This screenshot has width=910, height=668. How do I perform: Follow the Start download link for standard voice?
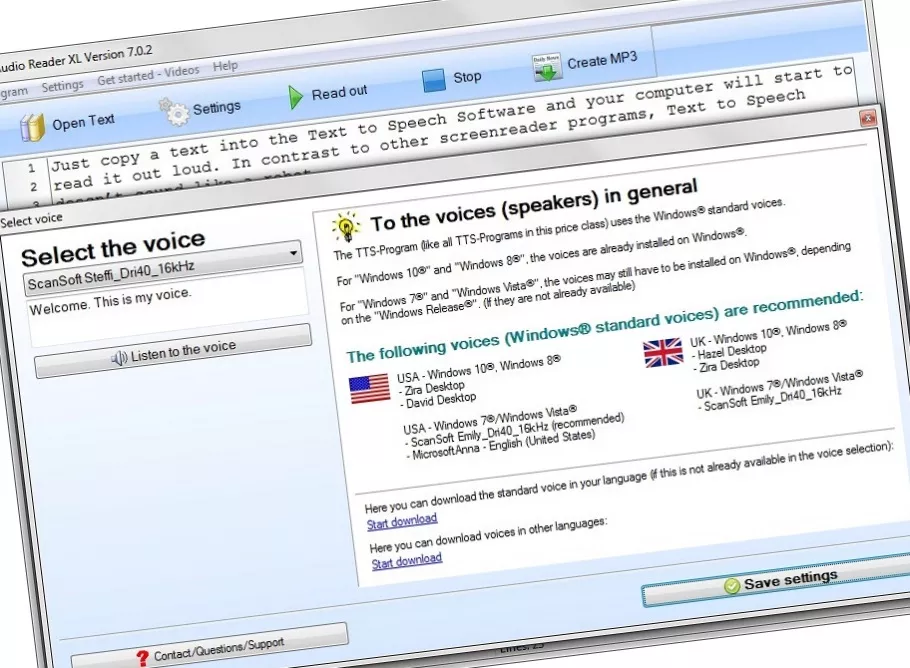coord(402,521)
